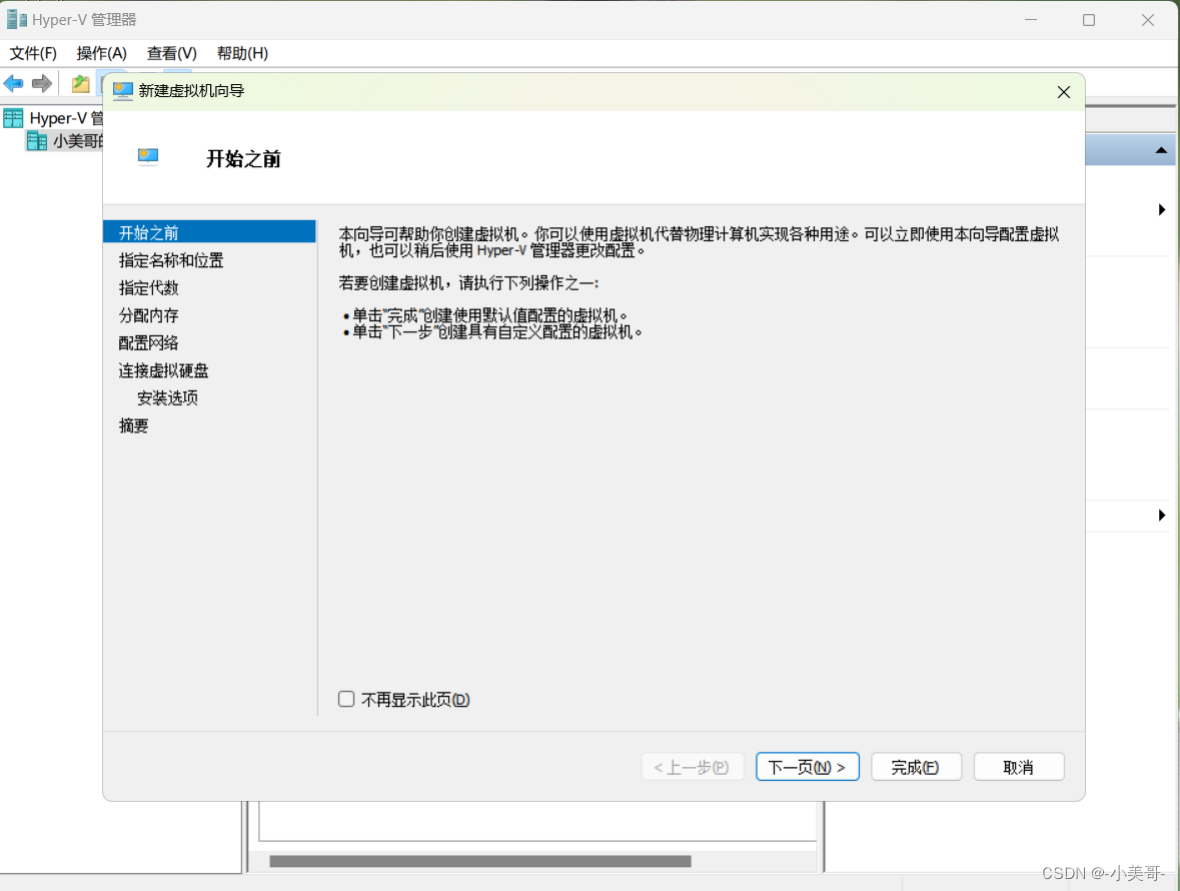Expand the upper right-pointing arrow in actions pane

point(1161,210)
